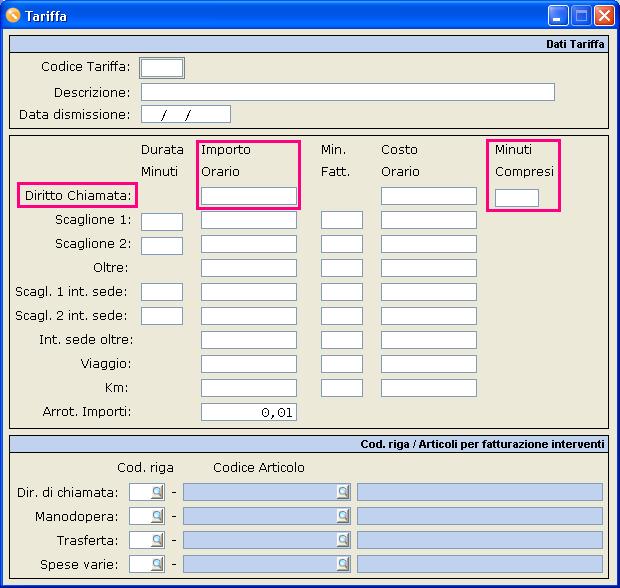Click Dir. di chiamata article description field
This screenshot has width=620, height=588.
point(480,492)
